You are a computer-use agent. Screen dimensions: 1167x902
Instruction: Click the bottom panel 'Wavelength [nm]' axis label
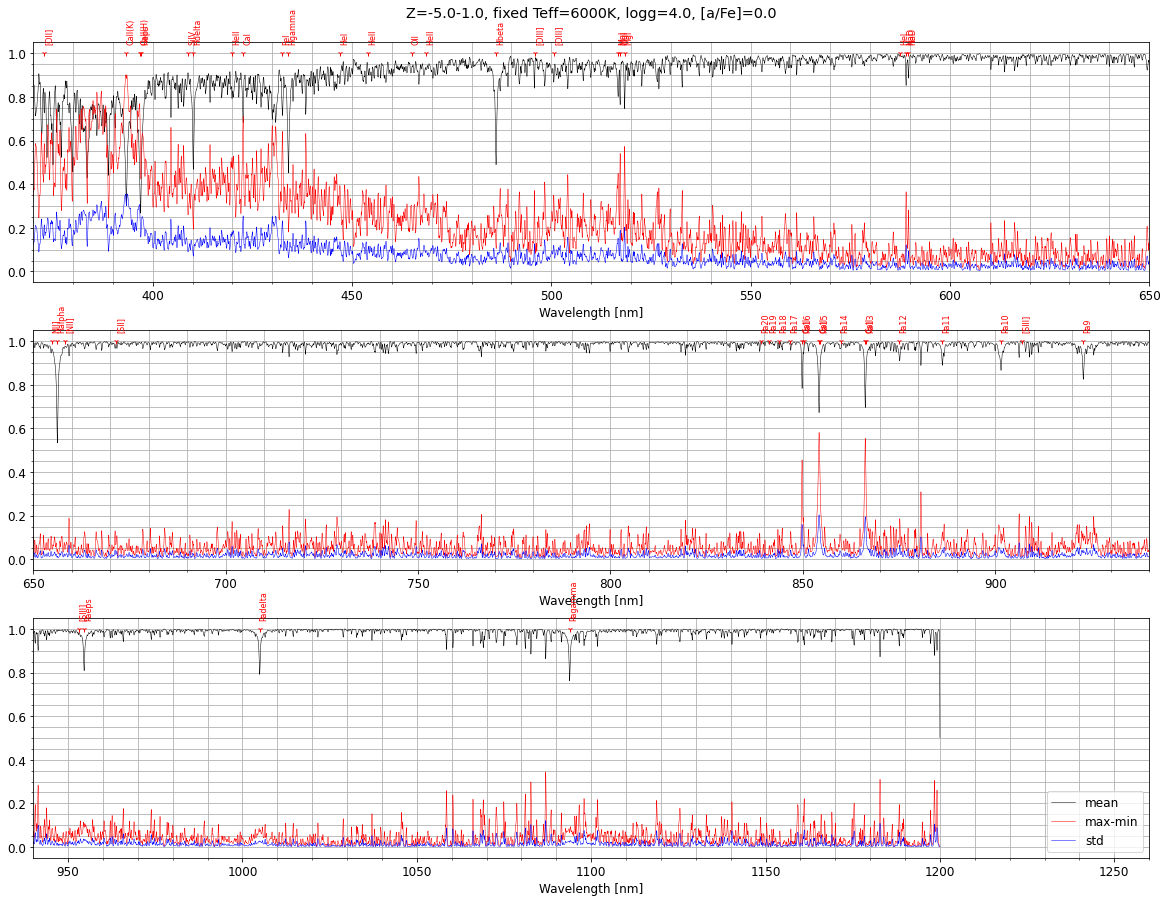click(590, 889)
